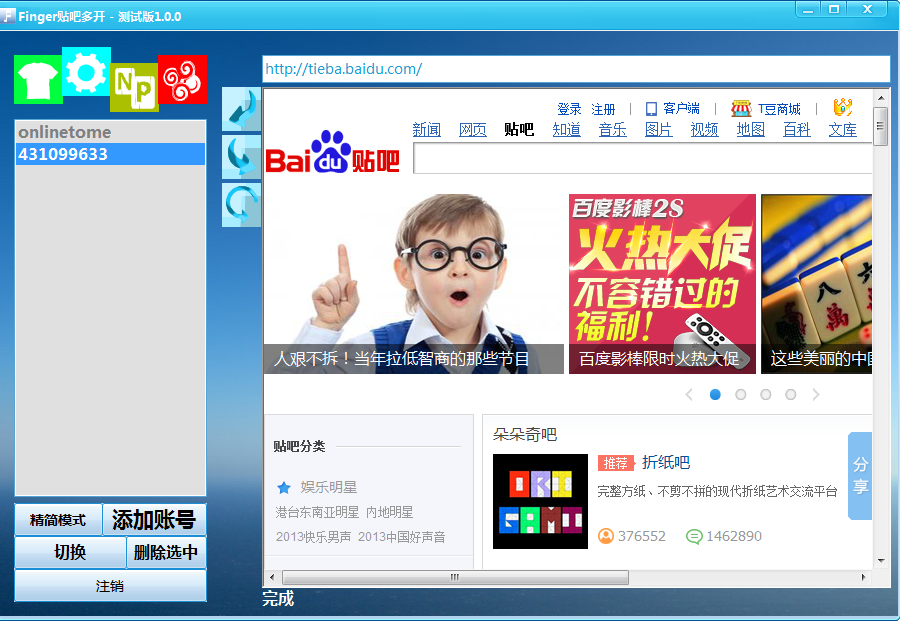Open the 知道 navigation link

(x=566, y=130)
